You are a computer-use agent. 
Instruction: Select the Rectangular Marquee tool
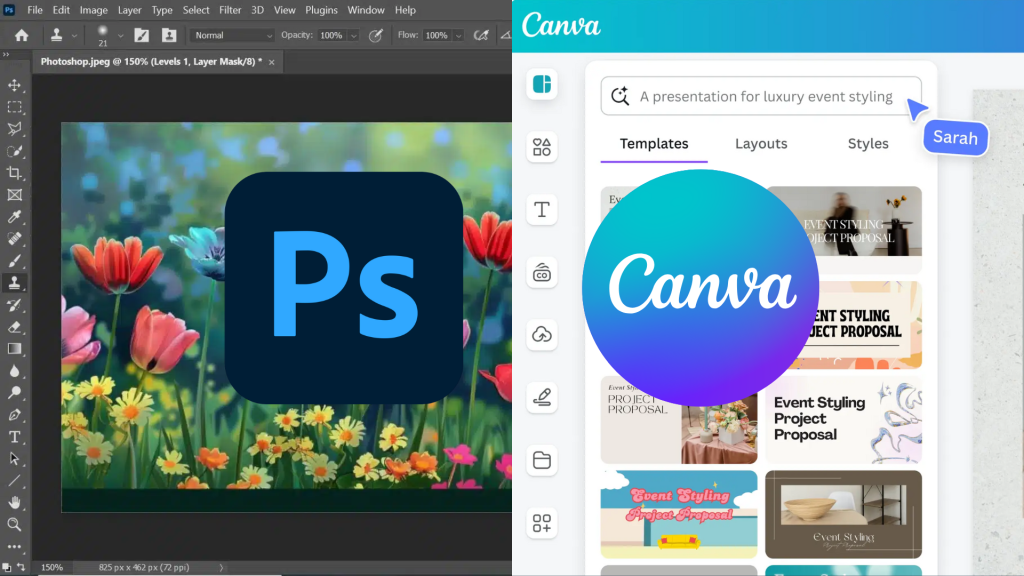click(14, 107)
